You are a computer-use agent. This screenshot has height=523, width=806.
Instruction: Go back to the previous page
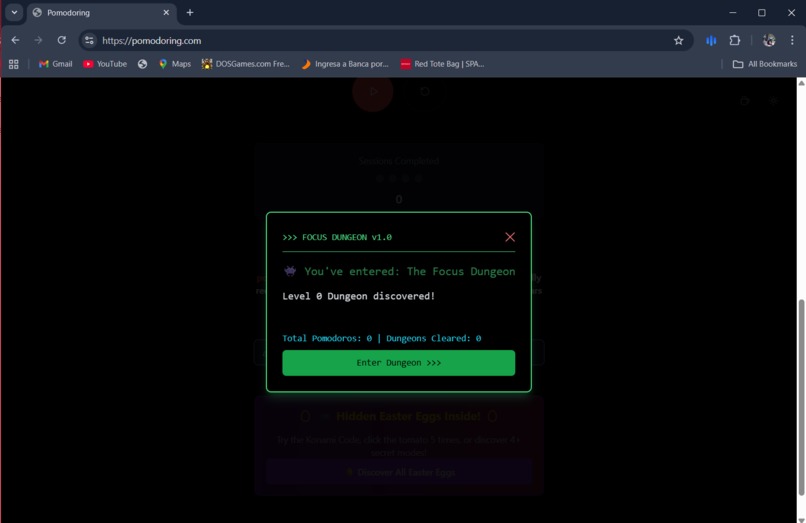(15, 40)
